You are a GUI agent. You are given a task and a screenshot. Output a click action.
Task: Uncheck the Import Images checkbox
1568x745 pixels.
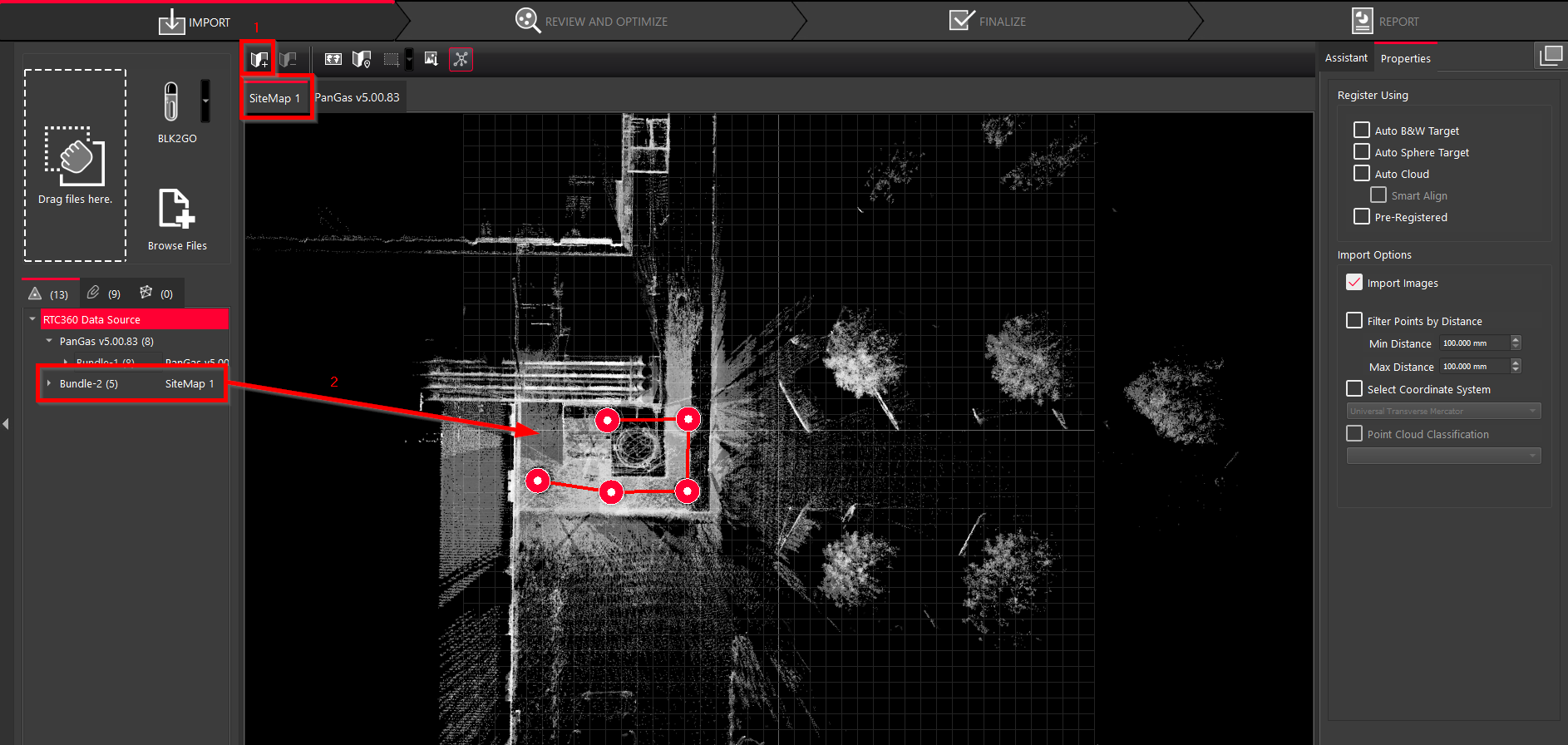(x=1354, y=283)
